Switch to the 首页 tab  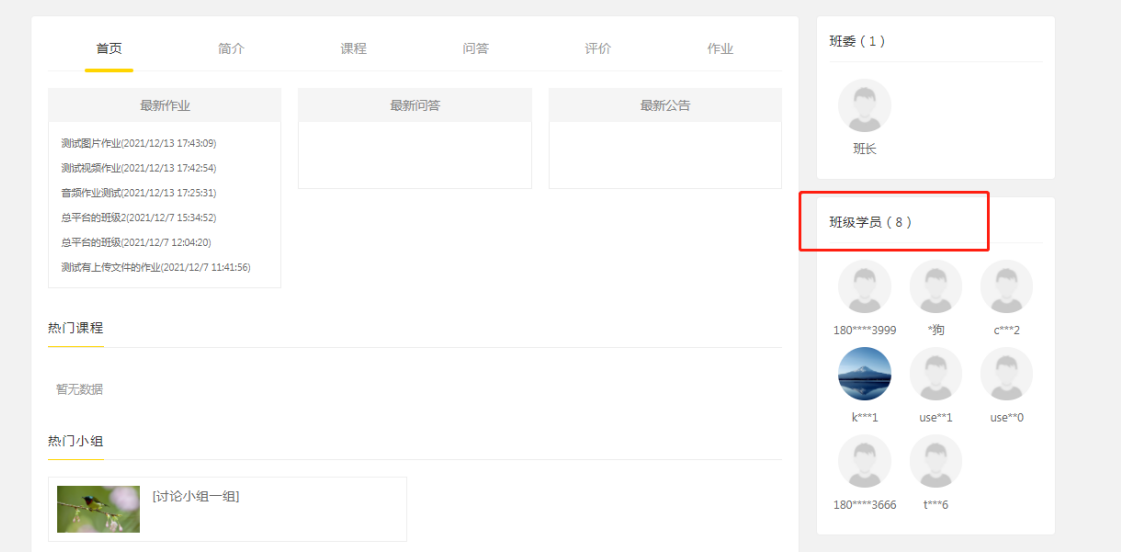coord(109,49)
